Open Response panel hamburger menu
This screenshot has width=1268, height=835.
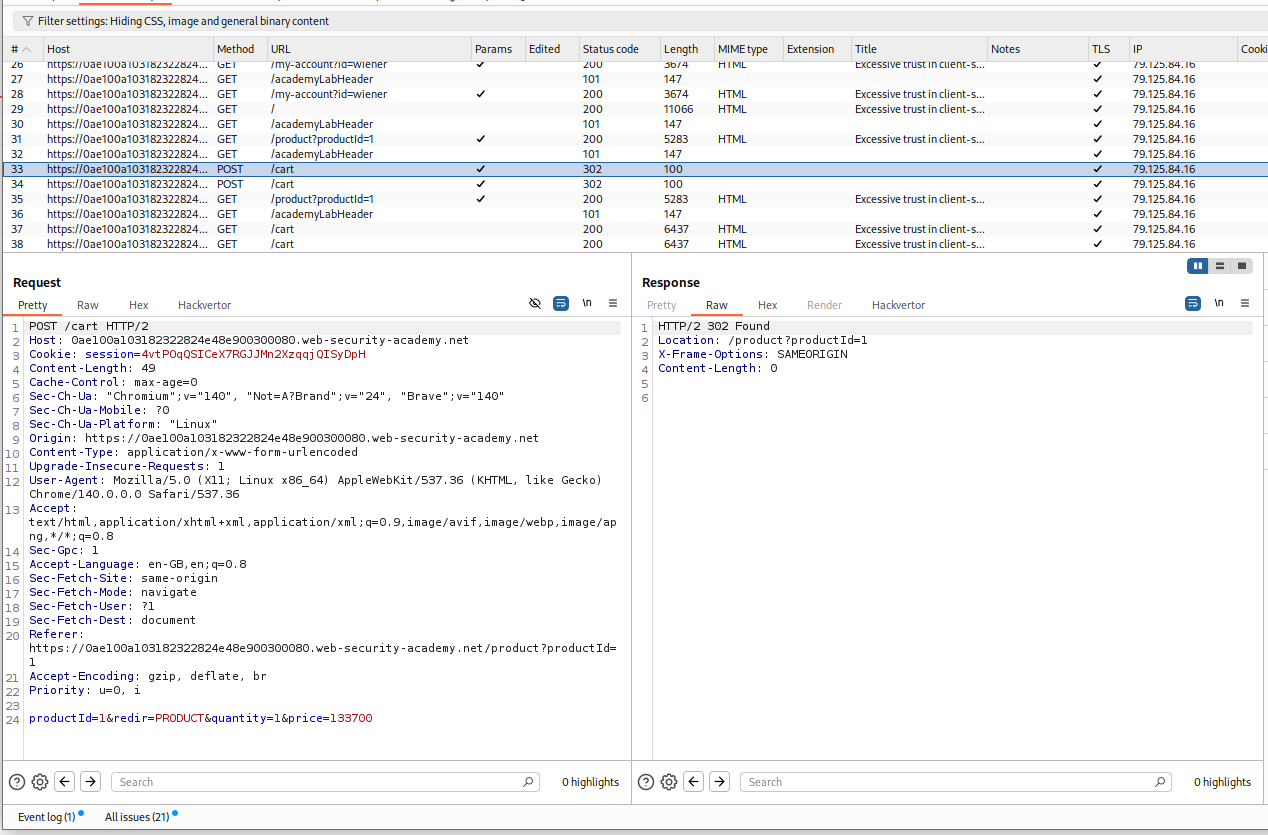pyautogui.click(x=1245, y=303)
